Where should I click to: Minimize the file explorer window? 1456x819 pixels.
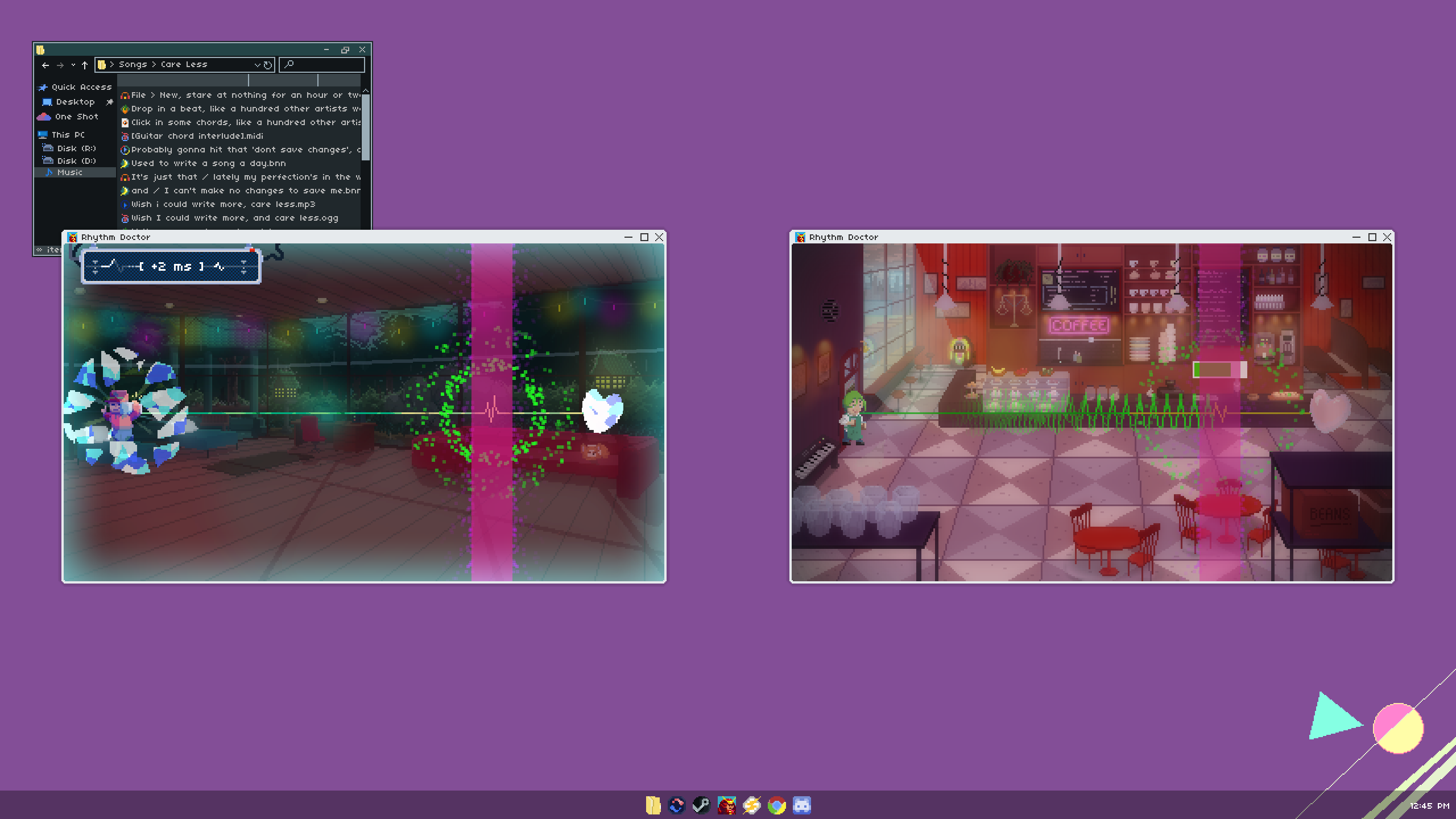click(326, 50)
